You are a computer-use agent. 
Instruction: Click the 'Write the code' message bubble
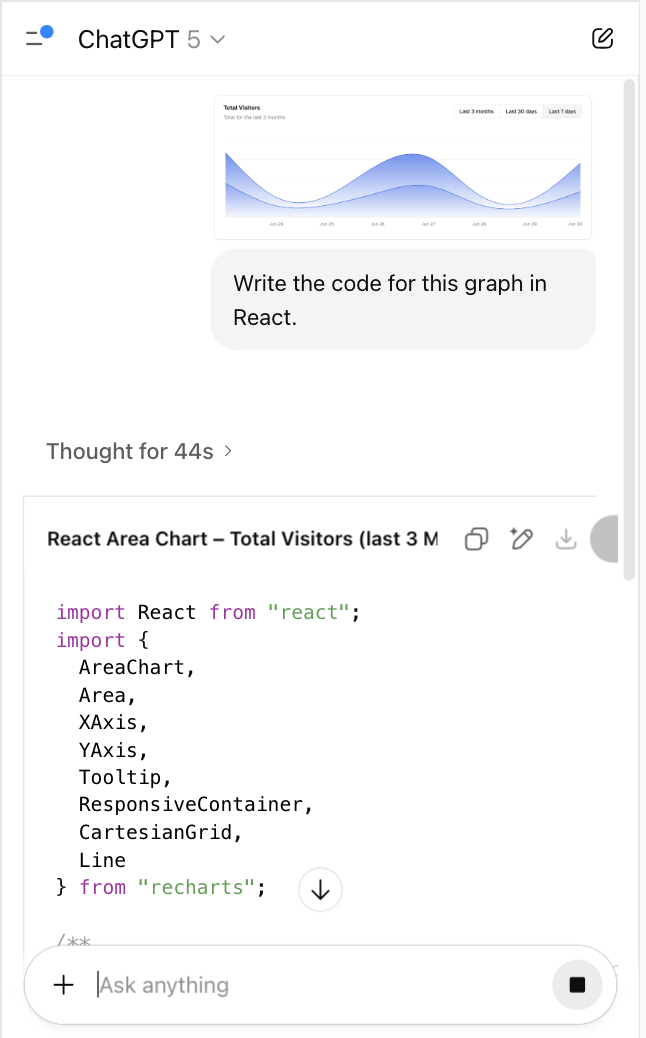tap(402, 300)
